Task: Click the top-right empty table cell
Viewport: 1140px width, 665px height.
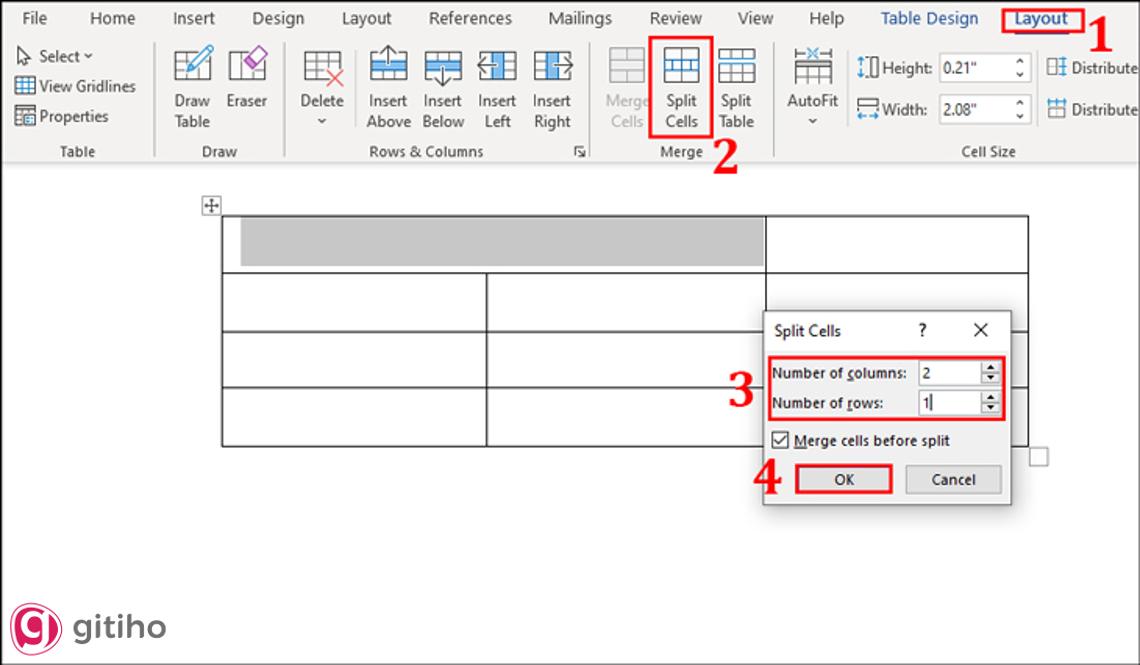Action: pos(896,244)
